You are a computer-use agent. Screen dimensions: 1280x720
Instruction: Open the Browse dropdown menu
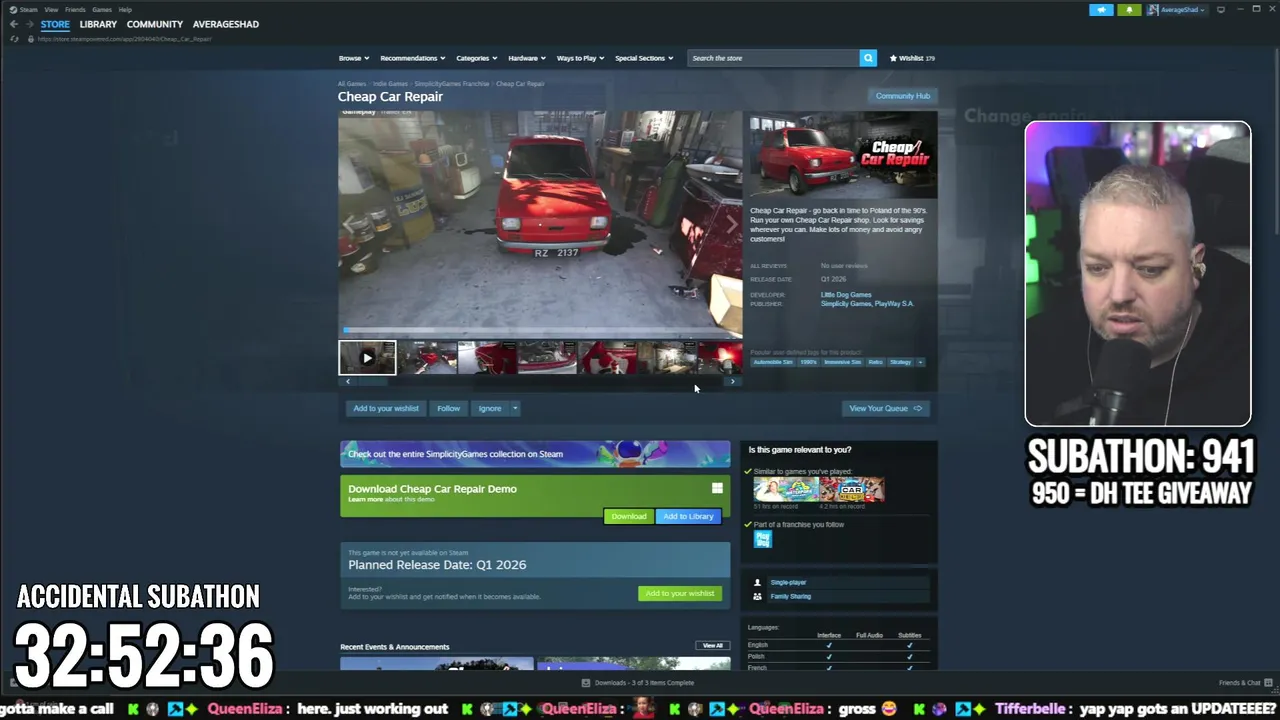(x=353, y=58)
